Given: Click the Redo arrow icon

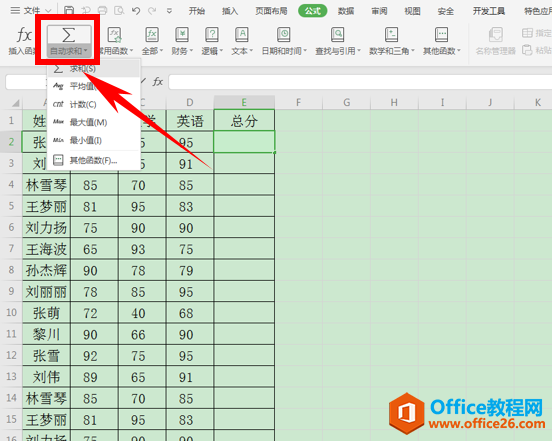Looking at the screenshot, I should click(x=152, y=11).
